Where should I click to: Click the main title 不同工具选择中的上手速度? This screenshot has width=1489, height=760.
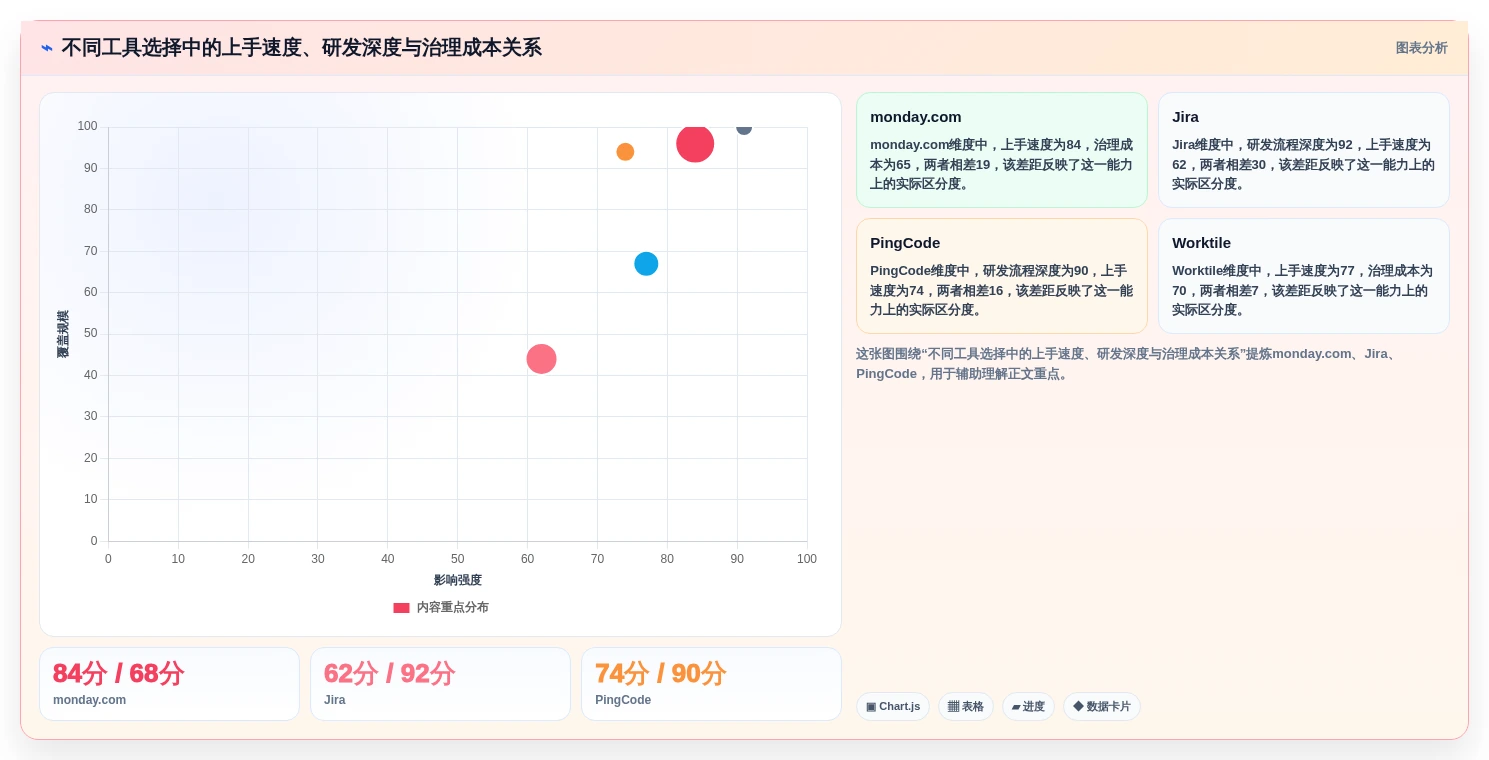tap(301, 48)
